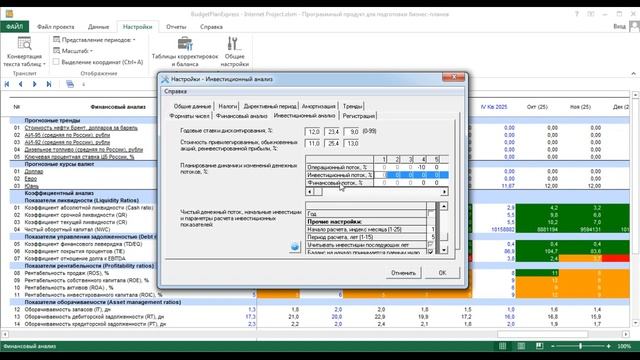Viewport: 640px width, 360px height.
Task: Click scroll-down arrow of parameters list in dialog
Action: coord(444,249)
